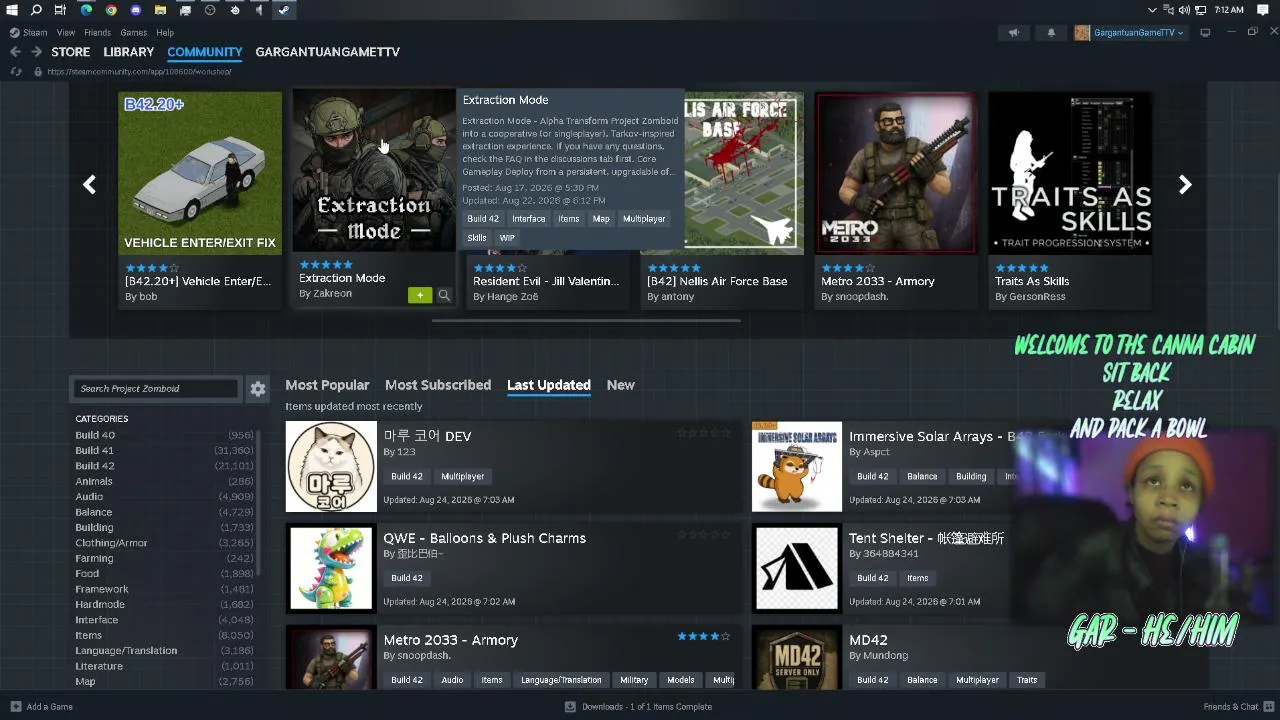1280x720 pixels.
Task: Go to the COMMUNITY tab
Action: point(205,52)
